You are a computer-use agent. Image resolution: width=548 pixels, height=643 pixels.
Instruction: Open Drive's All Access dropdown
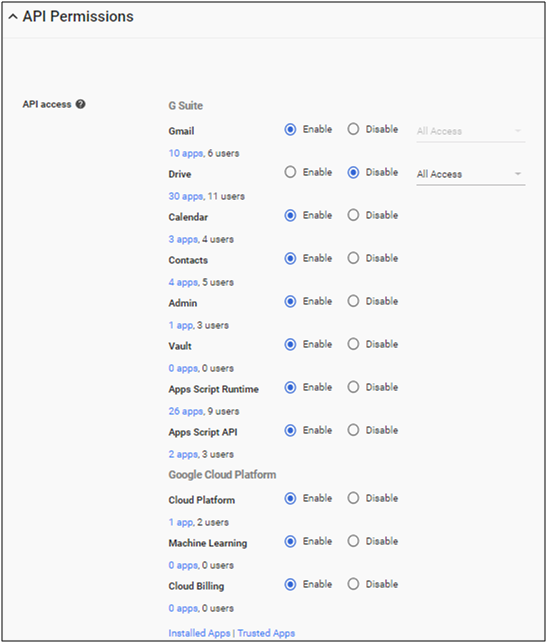pyautogui.click(x=470, y=175)
